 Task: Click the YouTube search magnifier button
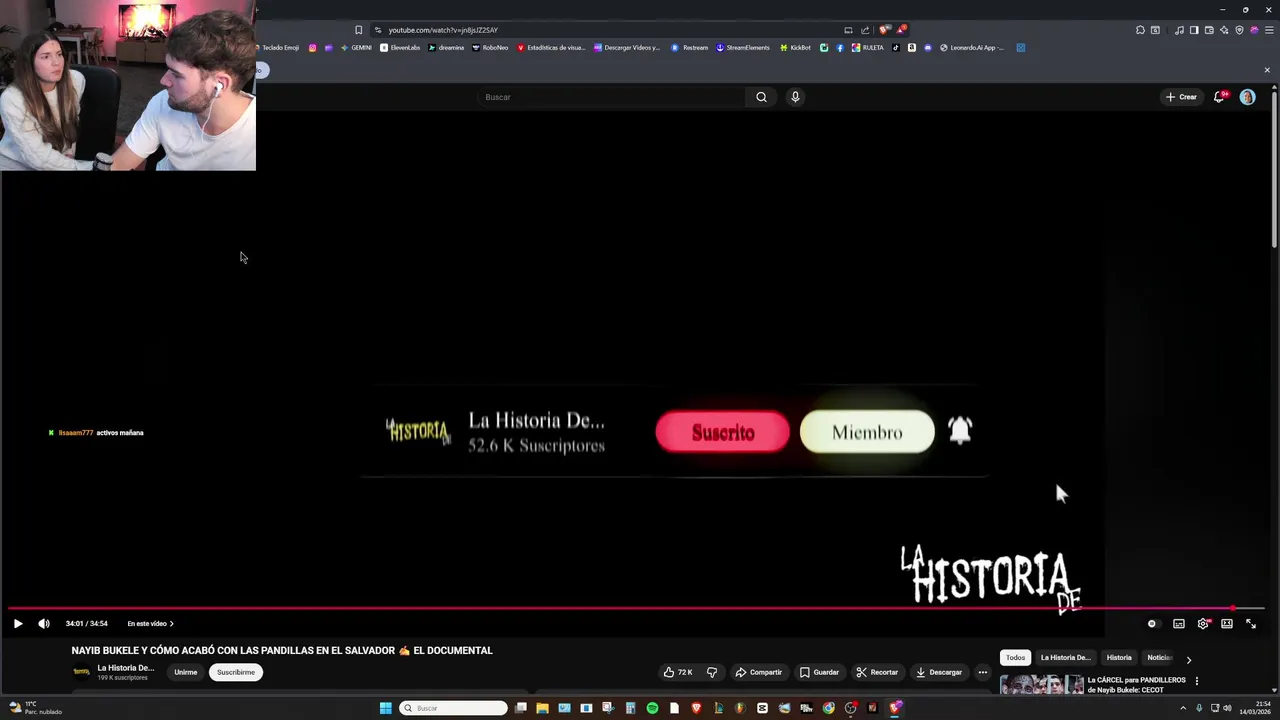761,97
